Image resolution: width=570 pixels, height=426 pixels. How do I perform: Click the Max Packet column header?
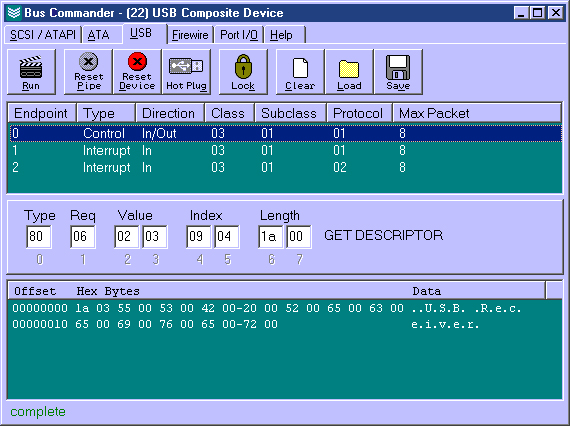[477, 113]
